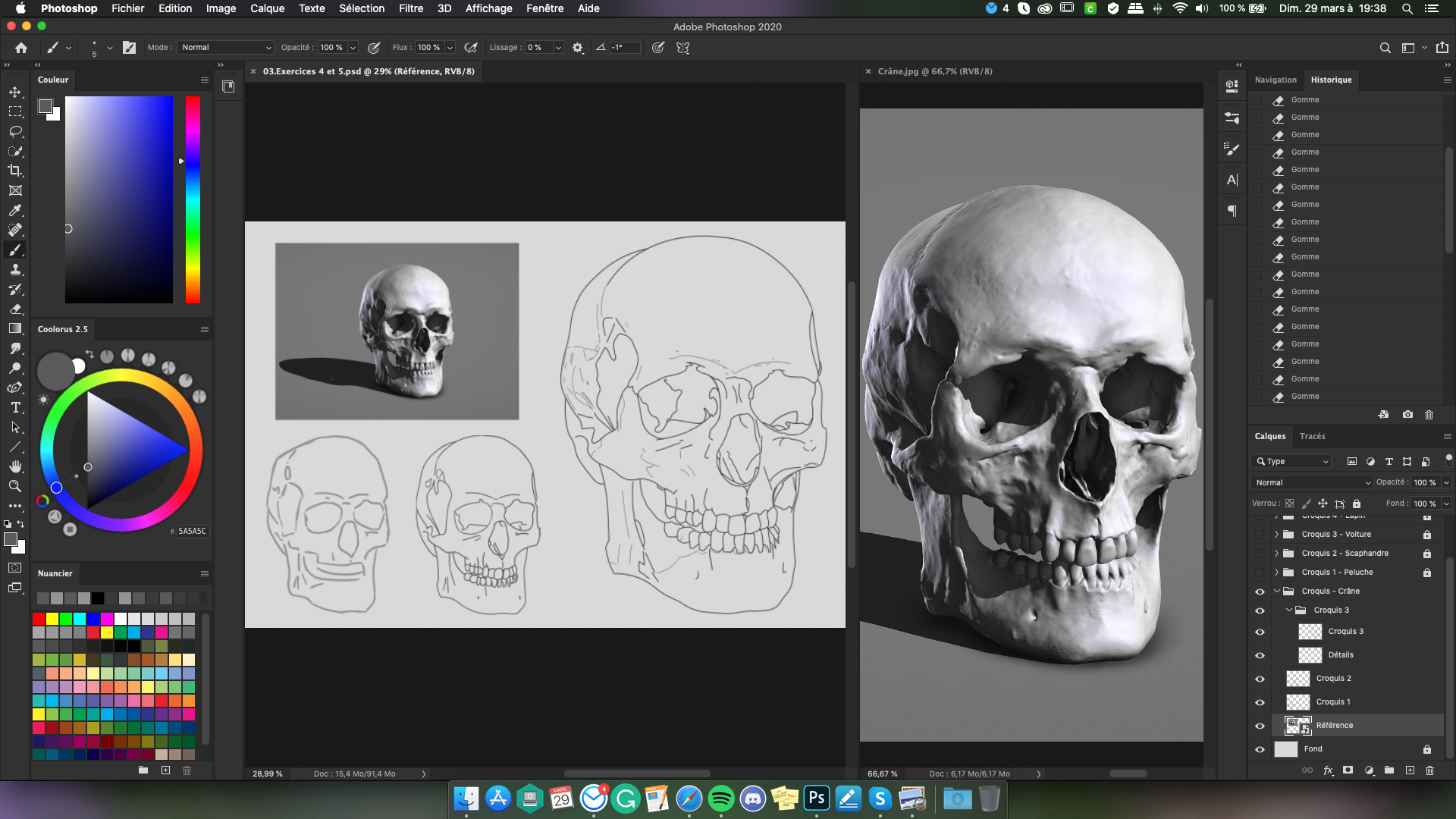Click the red swatch in Nuancier
Image resolution: width=1456 pixels, height=819 pixels.
tap(39, 619)
